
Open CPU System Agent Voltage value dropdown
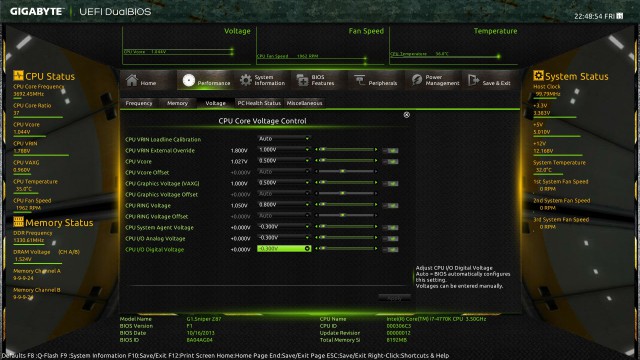284,227
